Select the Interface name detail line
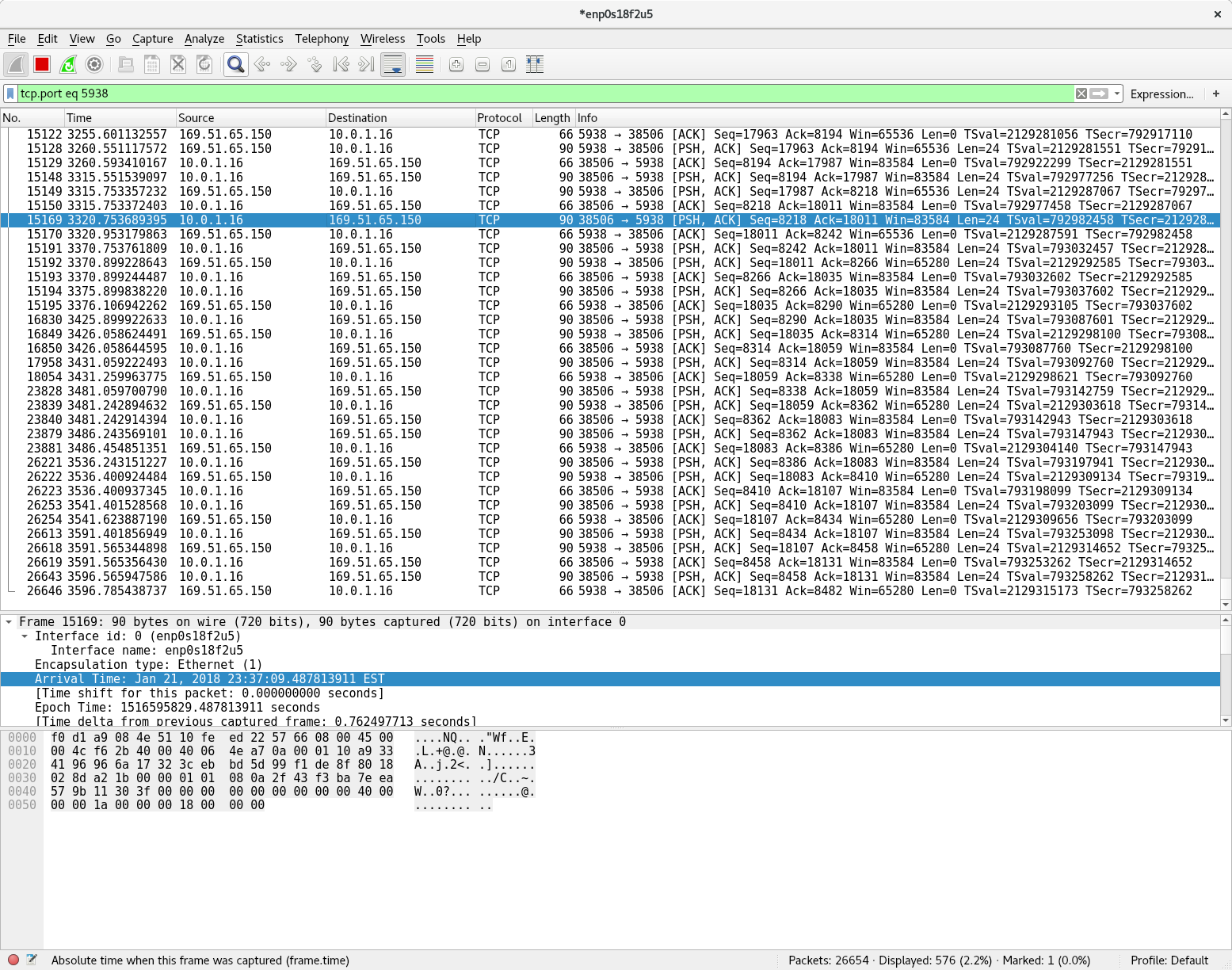The image size is (1232, 970). (610, 651)
